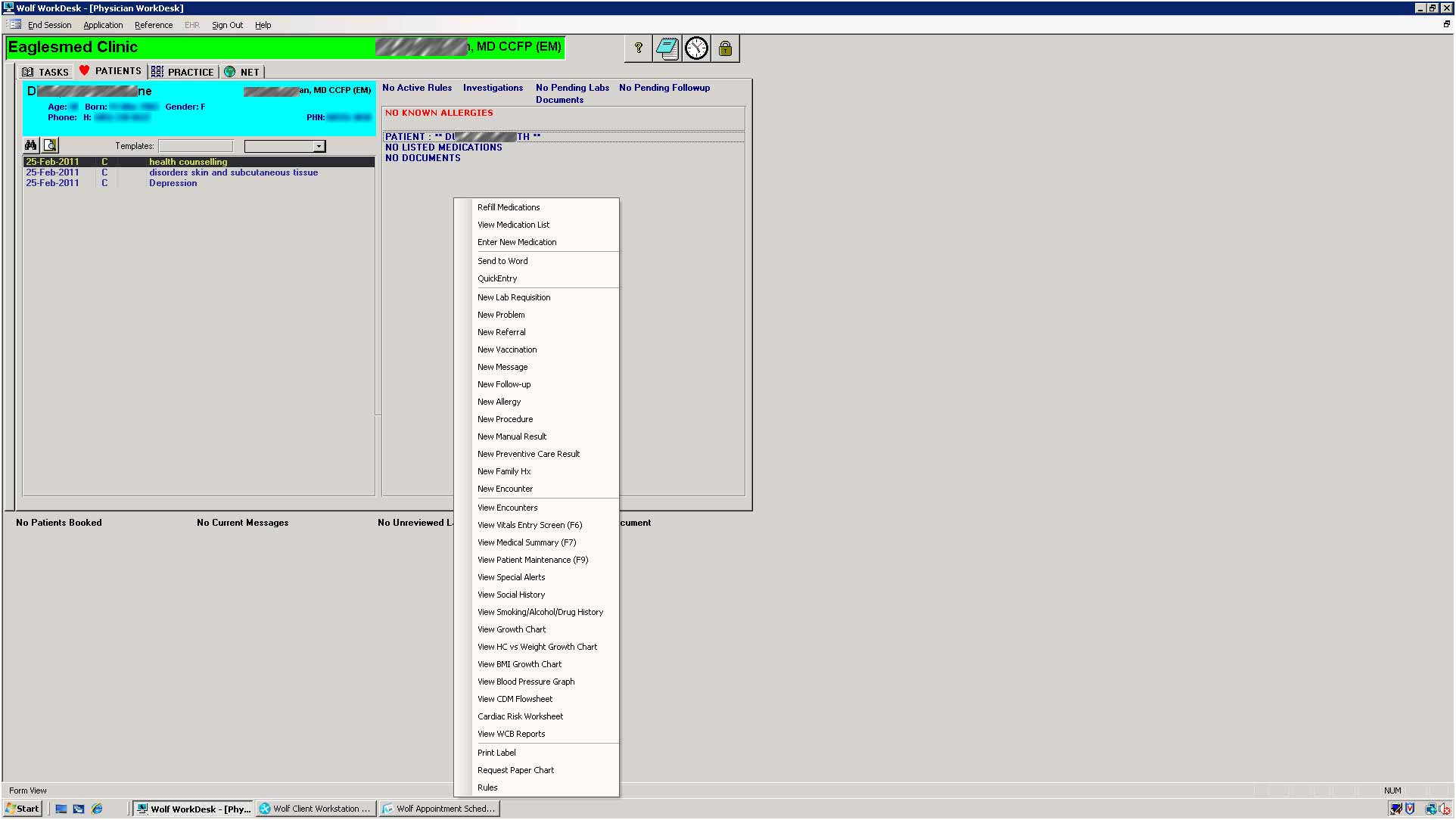This screenshot has height=820, width=1456.
Task: Open the NET tab
Action: [x=242, y=72]
